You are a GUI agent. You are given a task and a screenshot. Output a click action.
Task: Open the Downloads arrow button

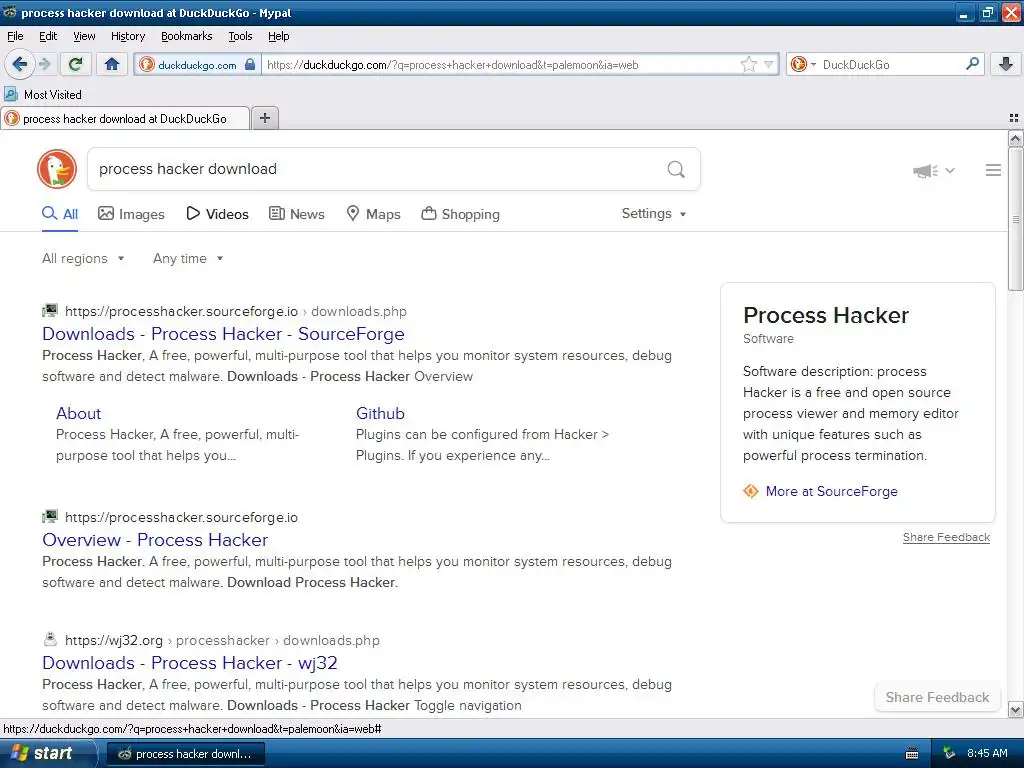1006,64
